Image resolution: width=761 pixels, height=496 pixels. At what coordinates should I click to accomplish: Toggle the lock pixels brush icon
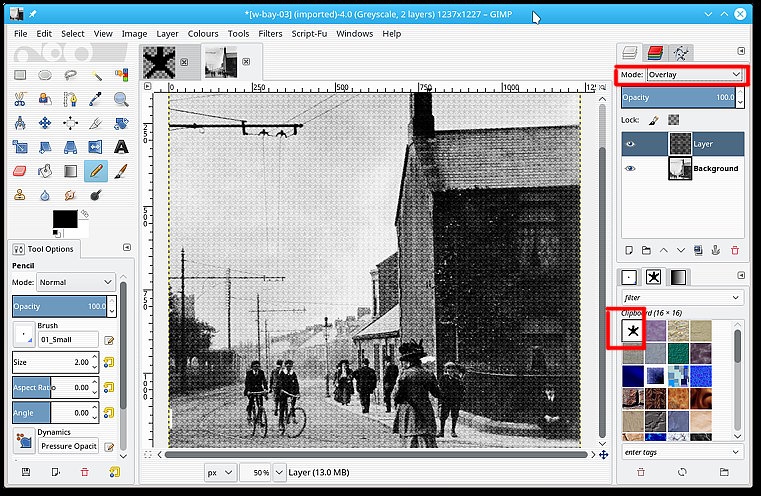(x=653, y=120)
